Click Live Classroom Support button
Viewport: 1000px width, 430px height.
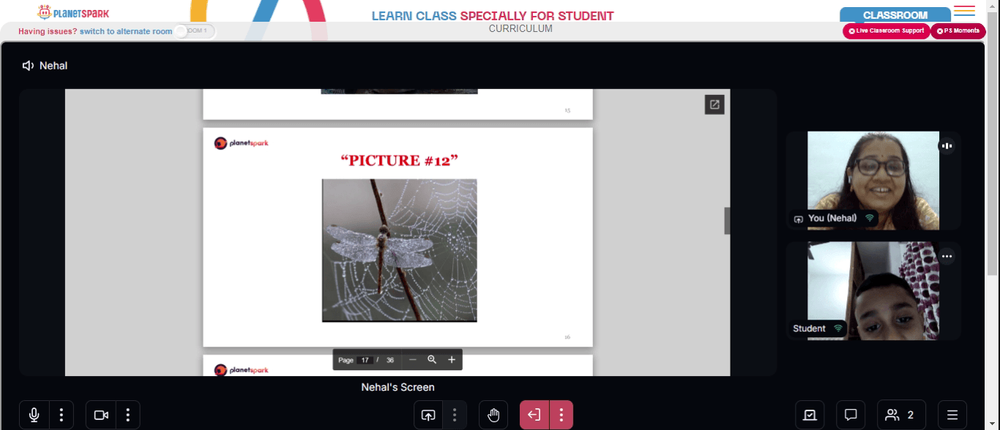pos(886,31)
